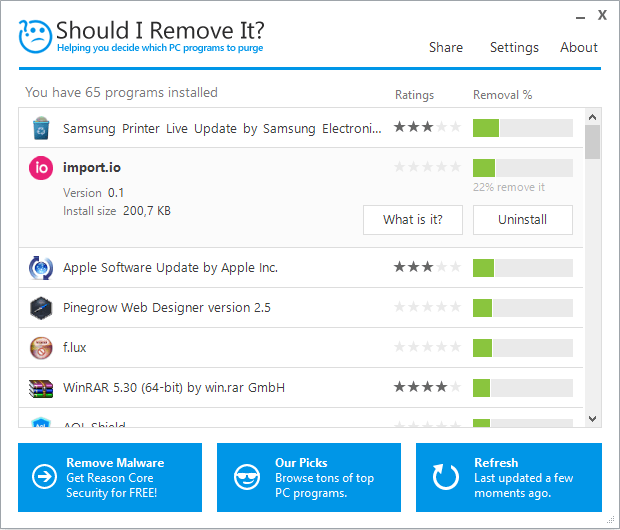Click the import.io empty star rating
This screenshot has height=530, width=620.
pos(427,167)
